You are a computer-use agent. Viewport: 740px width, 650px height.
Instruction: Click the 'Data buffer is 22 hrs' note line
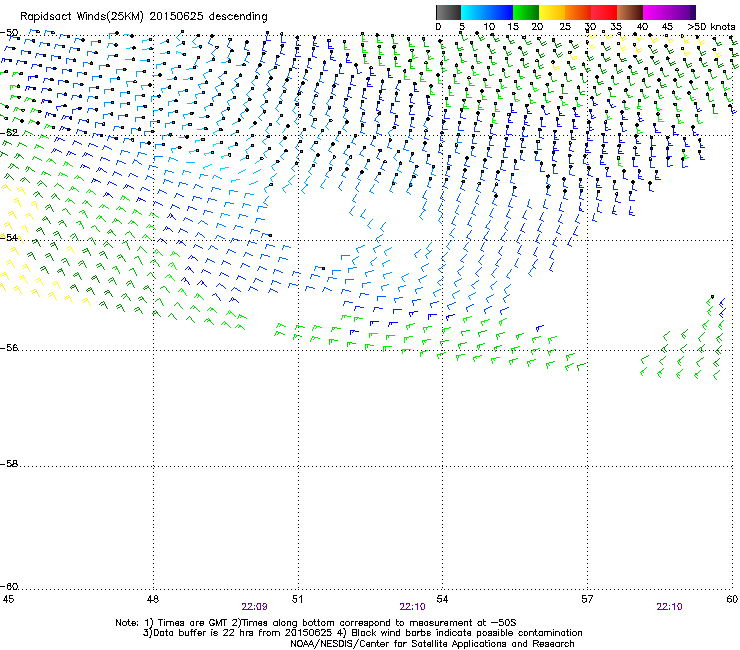[x=362, y=633]
